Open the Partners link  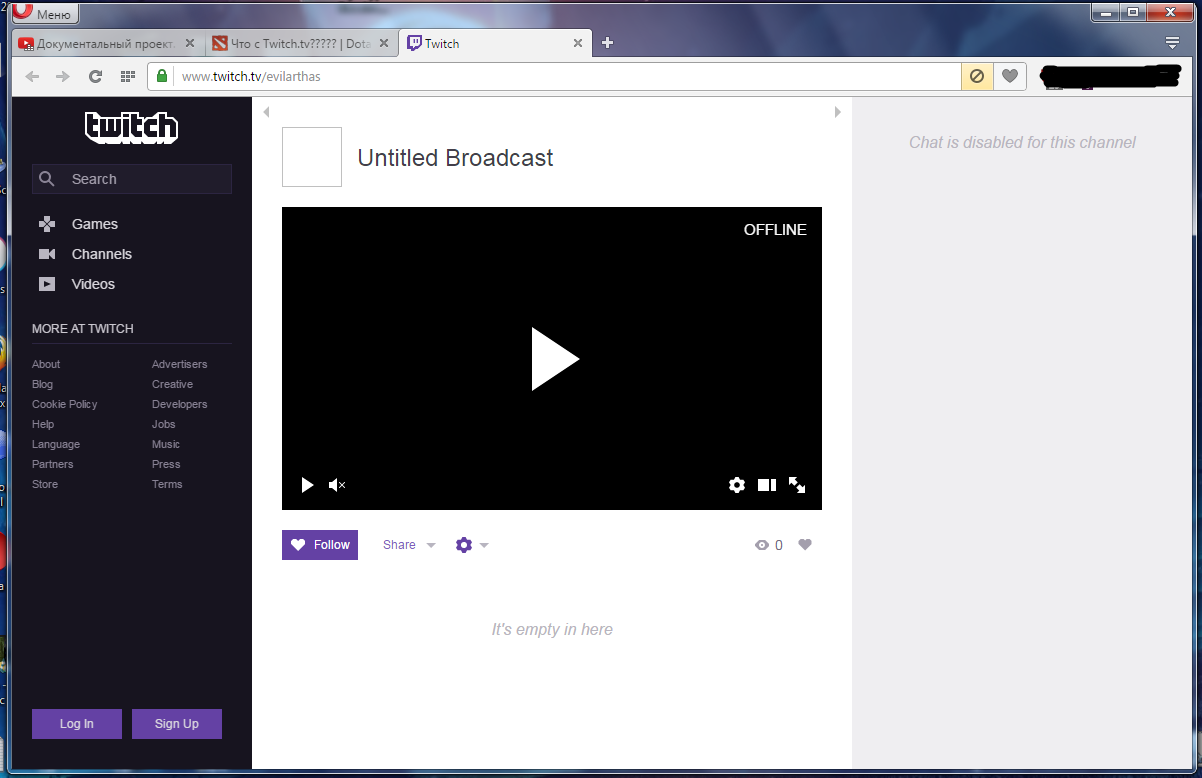(x=53, y=464)
